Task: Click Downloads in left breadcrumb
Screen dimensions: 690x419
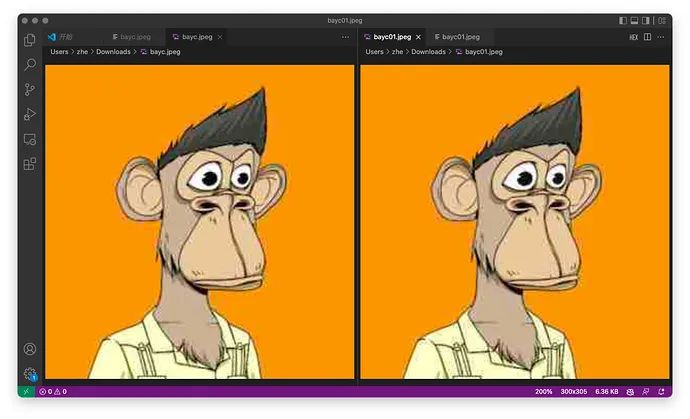Action: [114, 51]
